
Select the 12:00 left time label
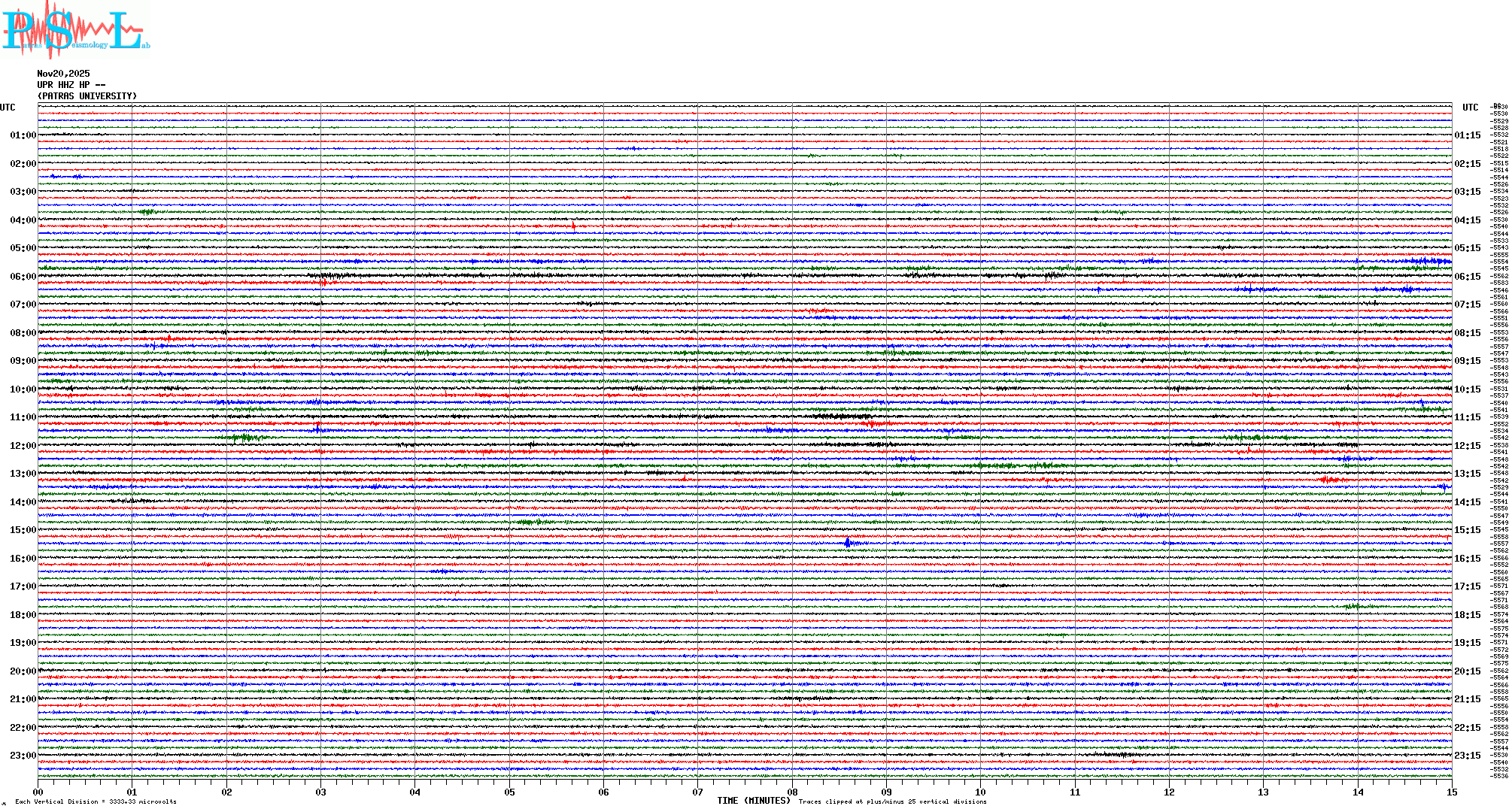coord(23,446)
